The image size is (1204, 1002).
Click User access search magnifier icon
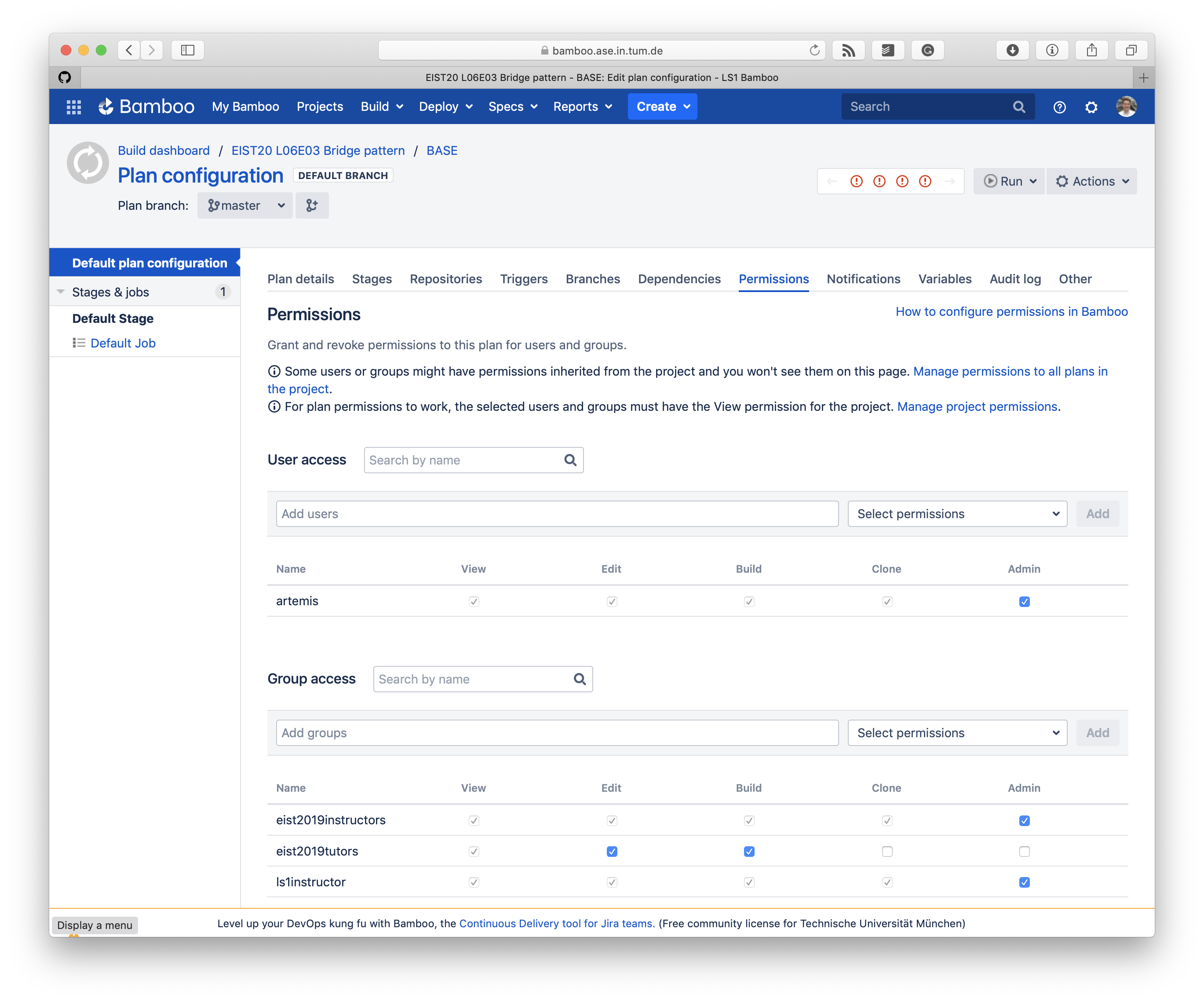coord(570,460)
